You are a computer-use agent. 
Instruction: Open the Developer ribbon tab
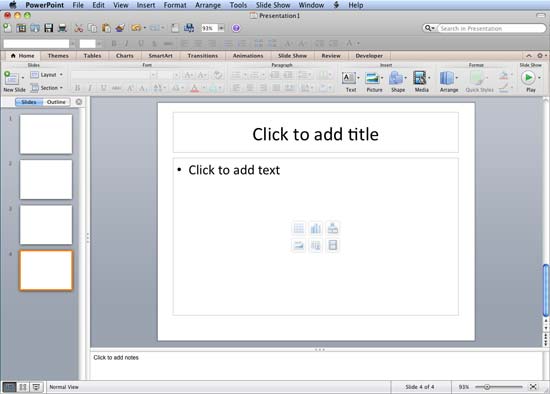pos(369,55)
